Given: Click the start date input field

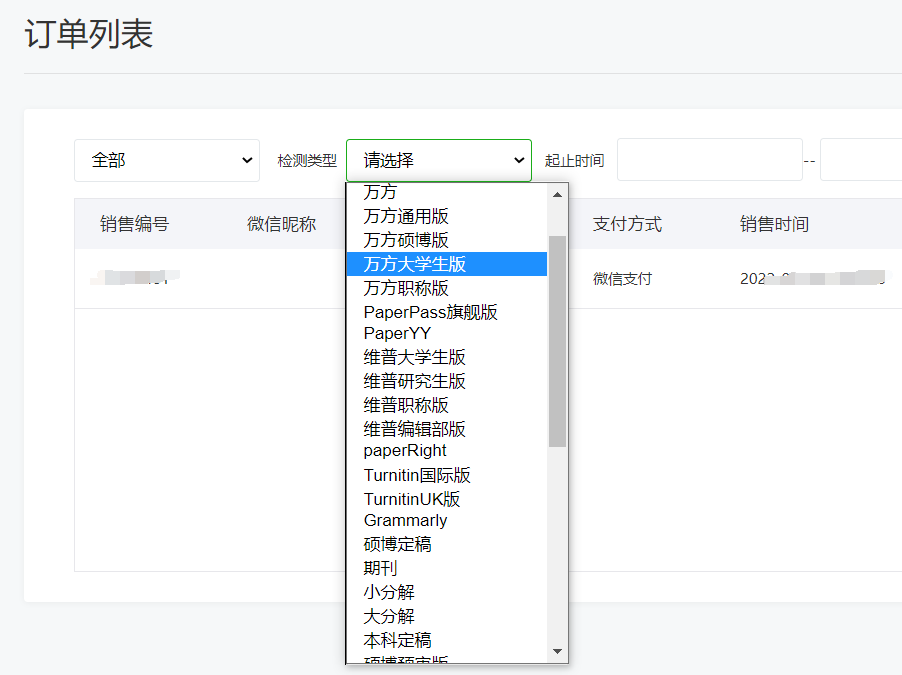Looking at the screenshot, I should click(x=710, y=159).
